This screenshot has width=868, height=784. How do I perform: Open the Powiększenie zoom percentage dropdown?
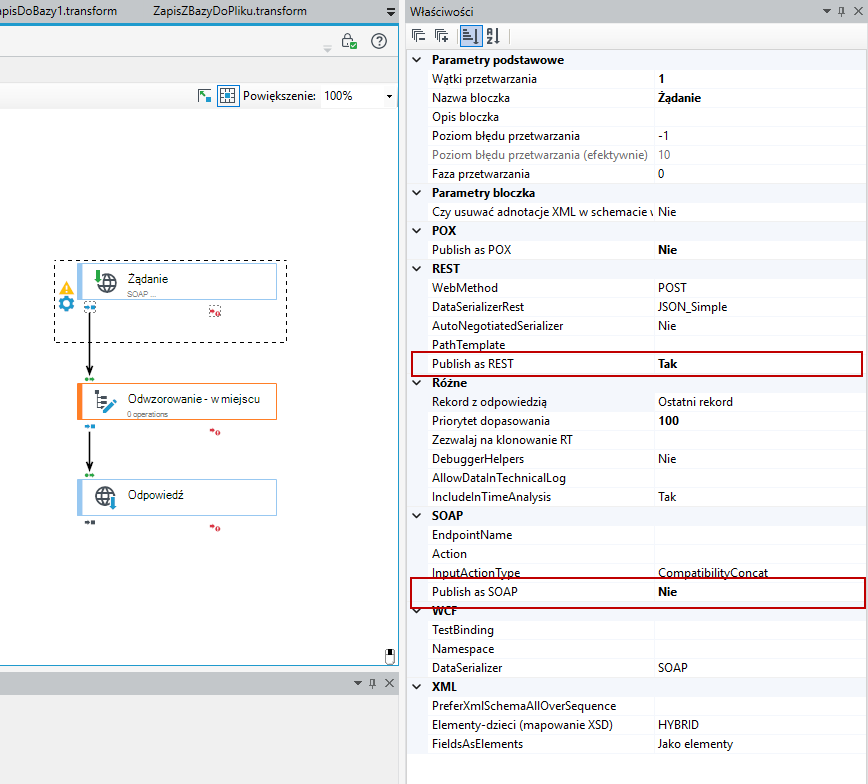pyautogui.click(x=389, y=96)
